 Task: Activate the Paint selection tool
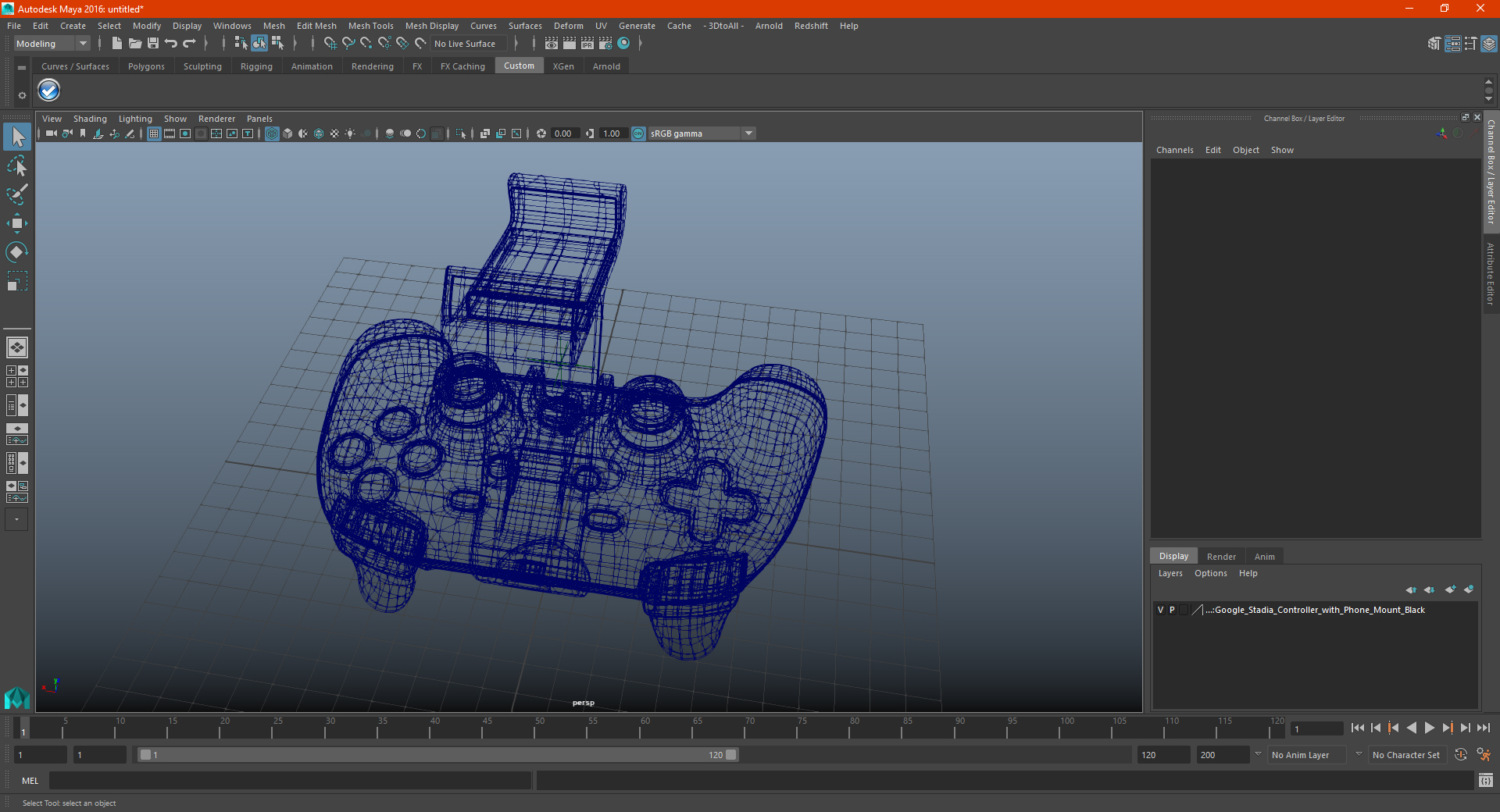coord(17,194)
